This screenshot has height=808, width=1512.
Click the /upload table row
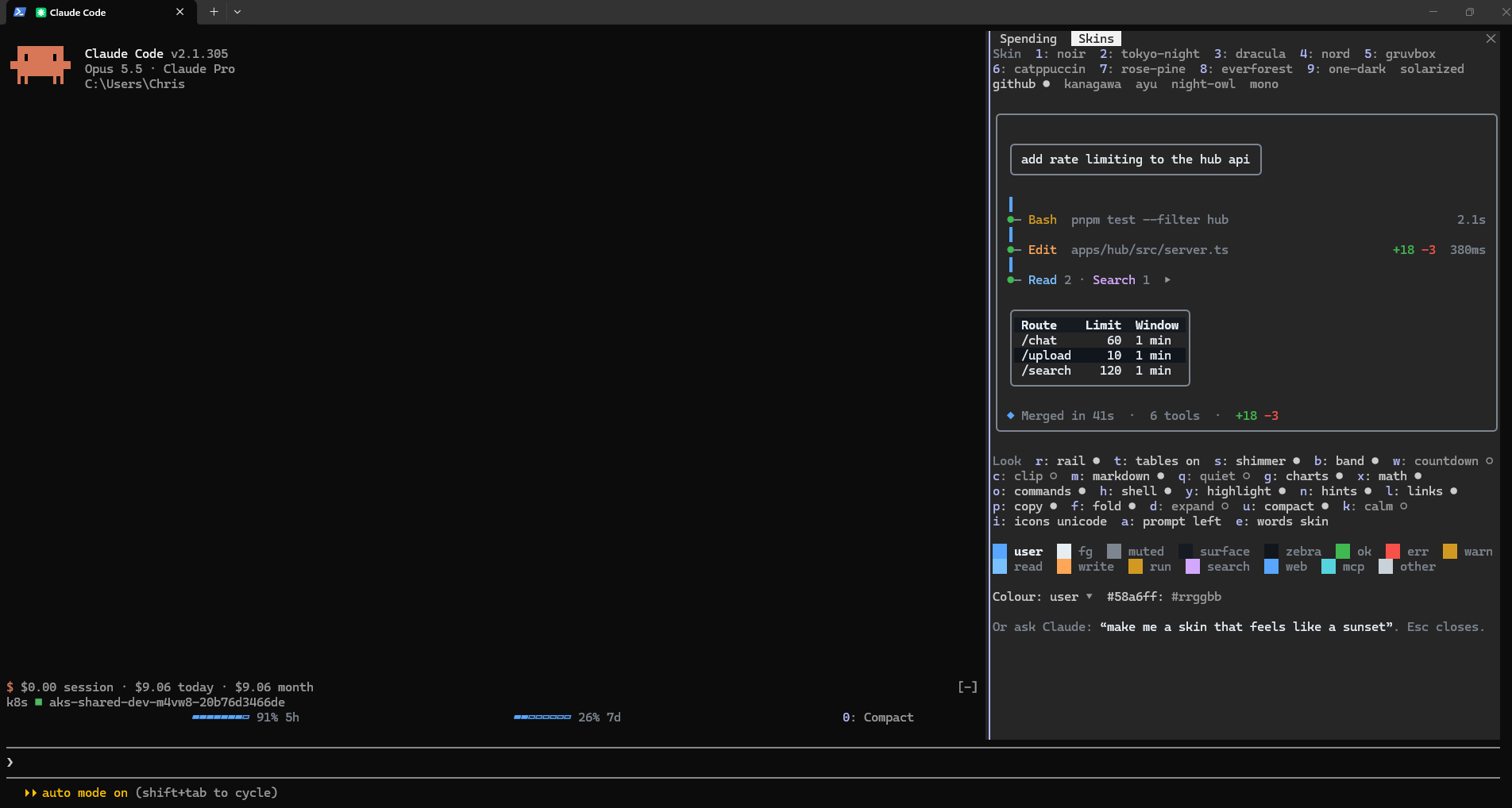click(1099, 355)
